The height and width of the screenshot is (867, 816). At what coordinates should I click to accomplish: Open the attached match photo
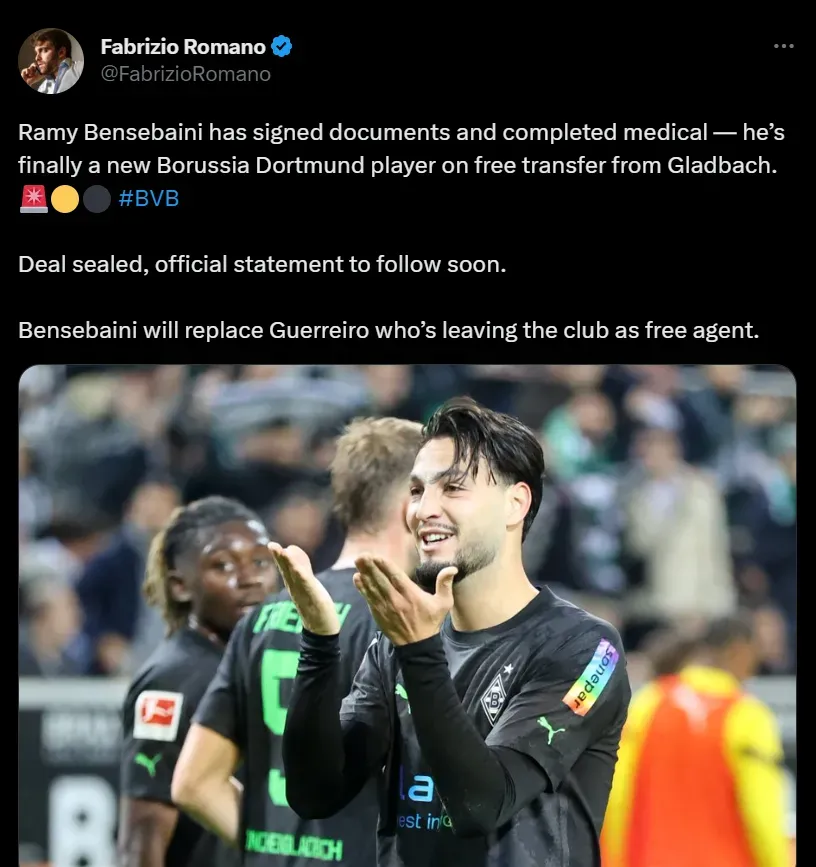[407, 615]
